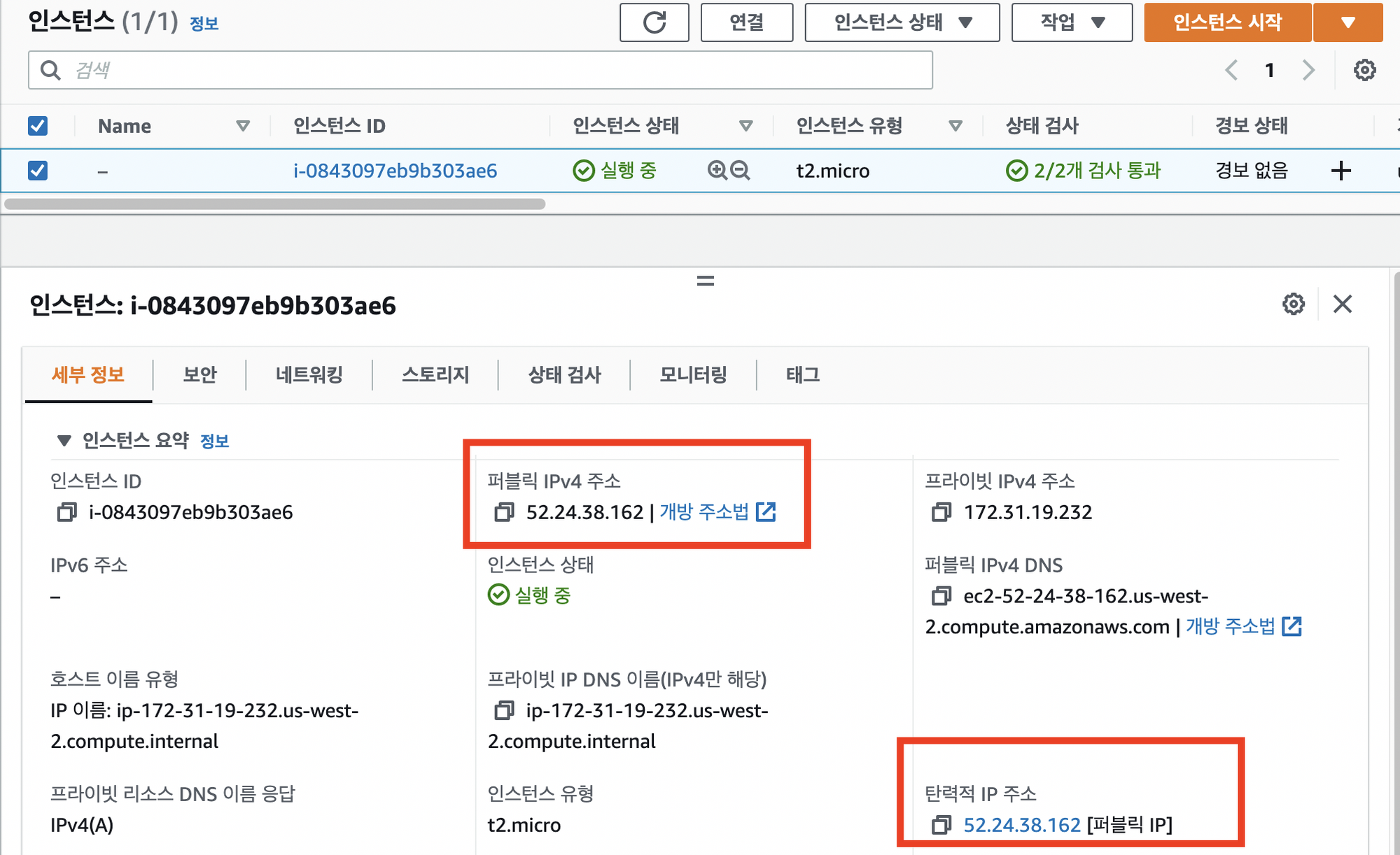Open detail panel settings gear icon
The image size is (1400, 855).
click(1293, 304)
